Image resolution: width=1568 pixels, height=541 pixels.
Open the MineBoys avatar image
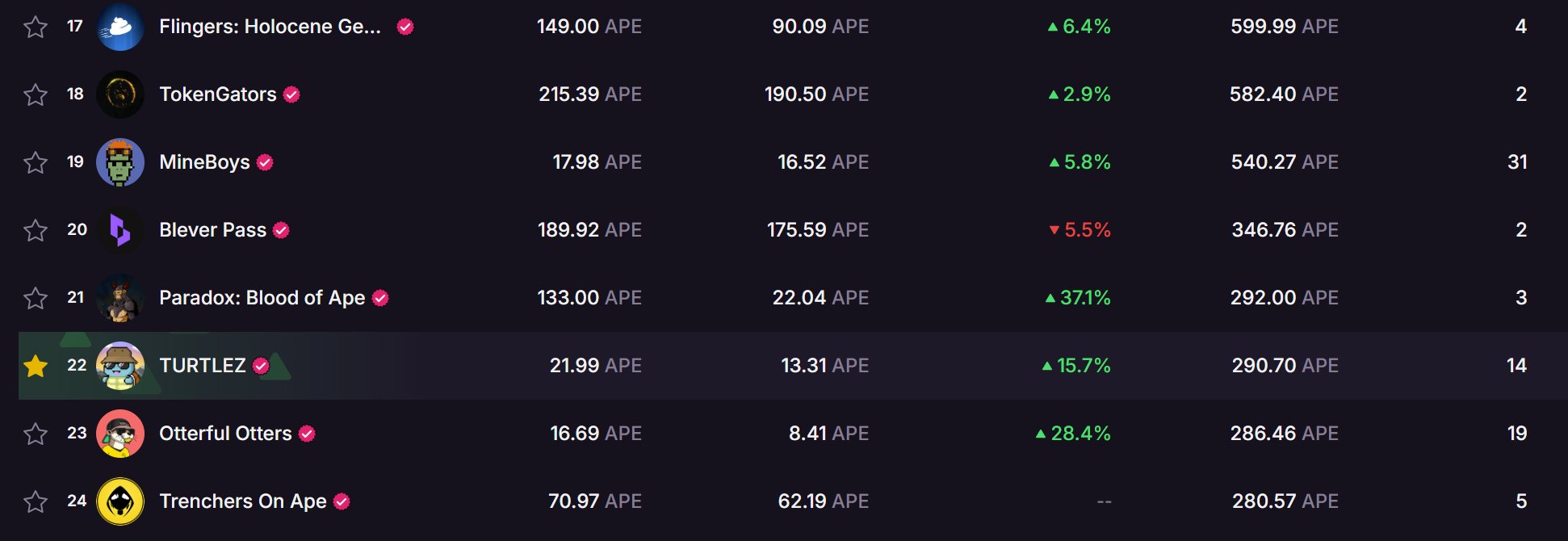(120, 162)
